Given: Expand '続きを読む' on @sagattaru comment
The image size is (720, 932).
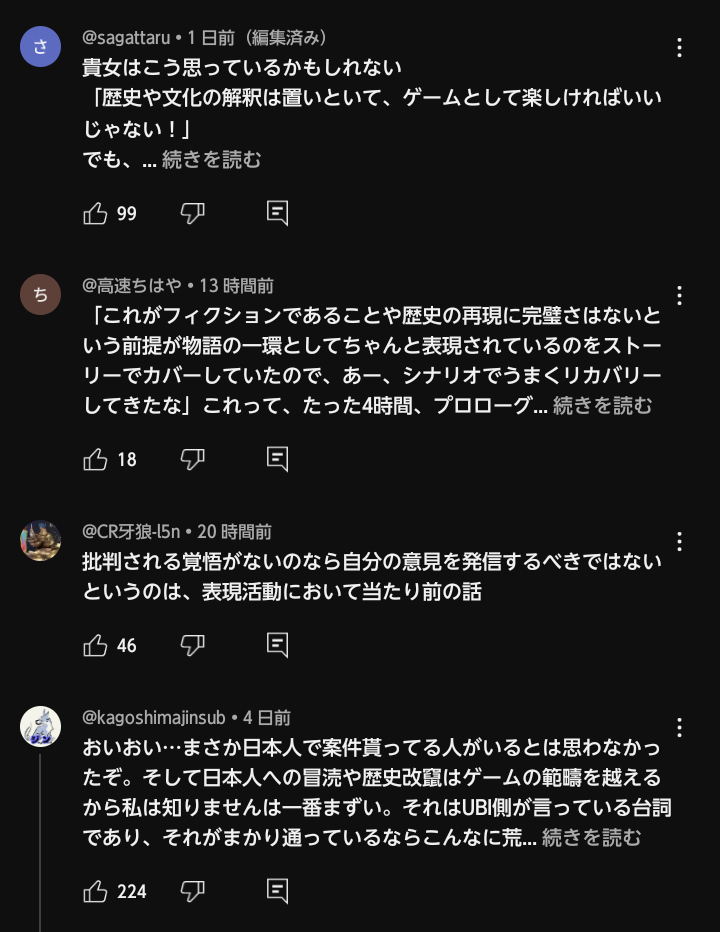Looking at the screenshot, I should [211, 159].
